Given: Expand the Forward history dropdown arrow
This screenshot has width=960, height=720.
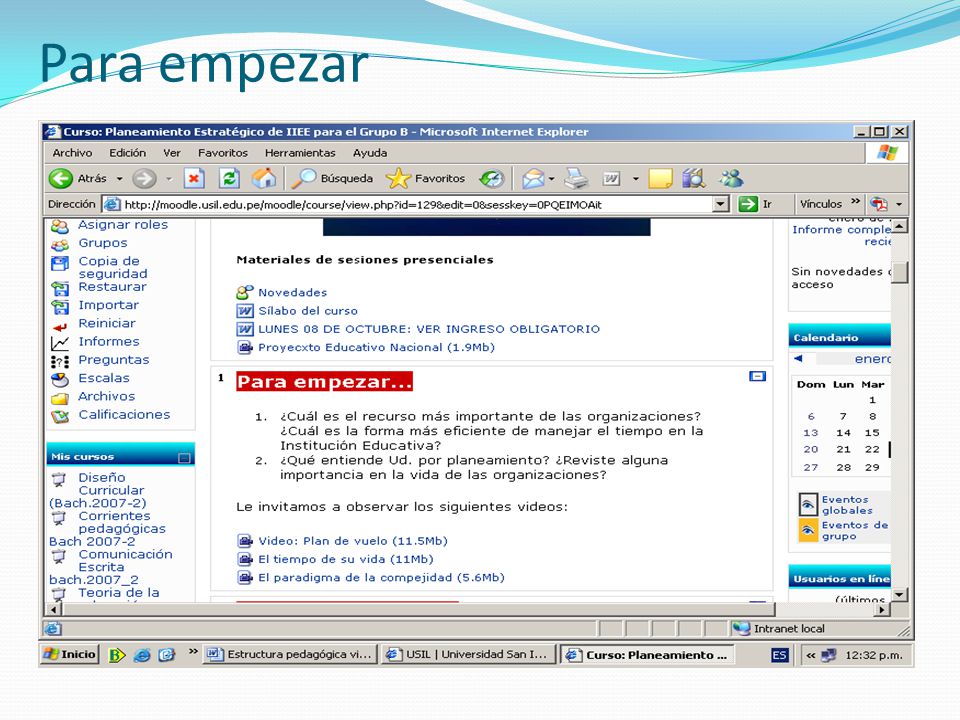Looking at the screenshot, I should click(x=169, y=179).
